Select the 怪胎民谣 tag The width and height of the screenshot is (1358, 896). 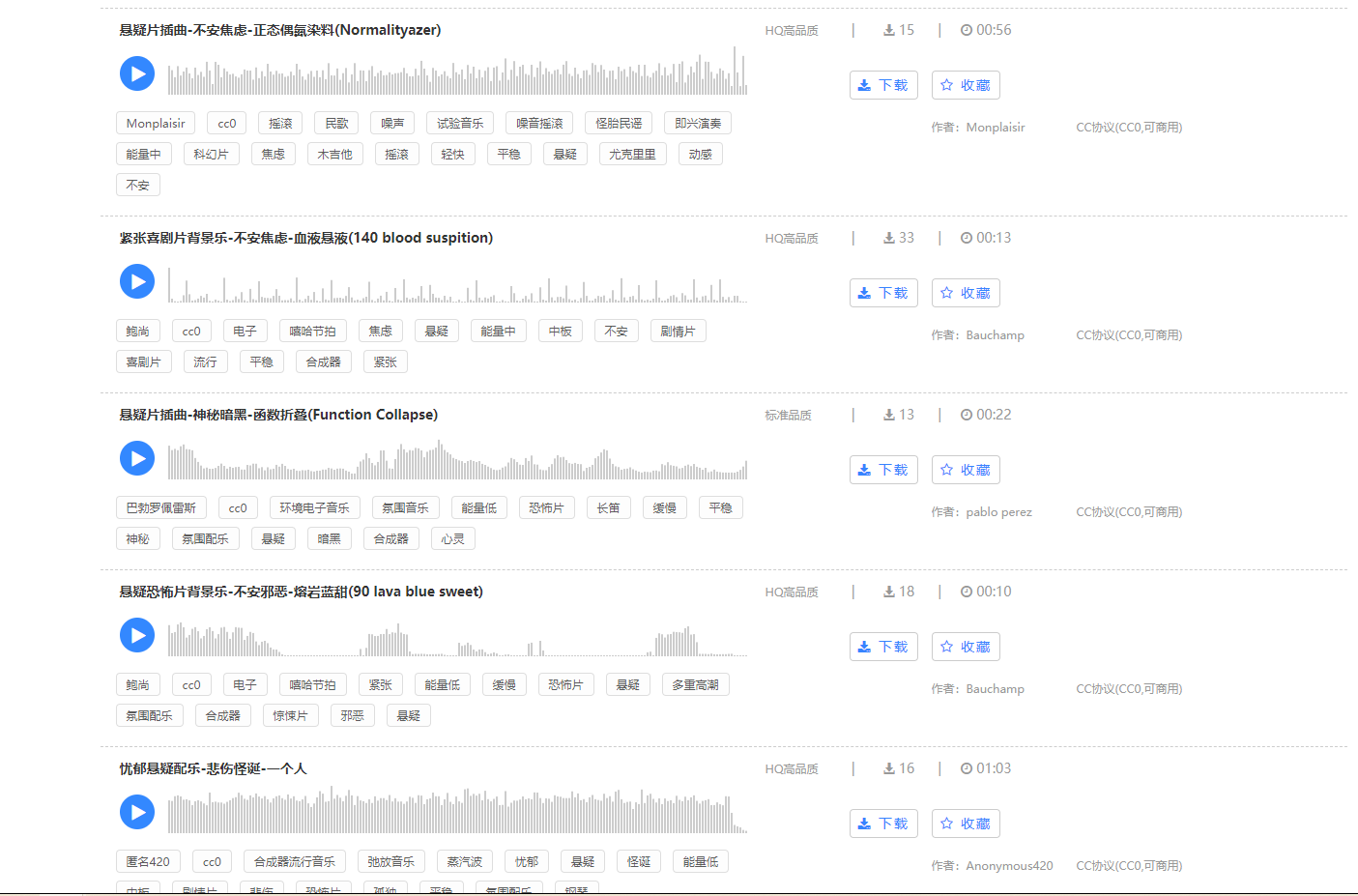619,123
